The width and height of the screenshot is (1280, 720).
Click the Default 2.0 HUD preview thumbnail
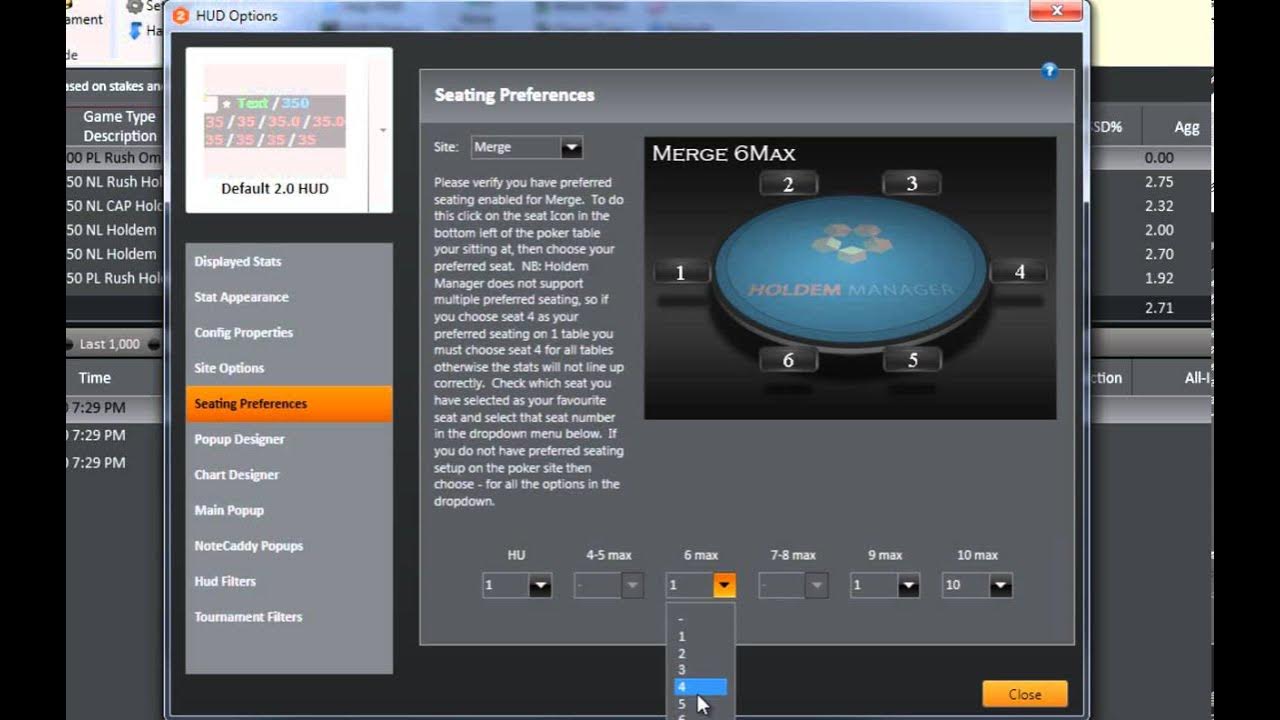tap(275, 107)
